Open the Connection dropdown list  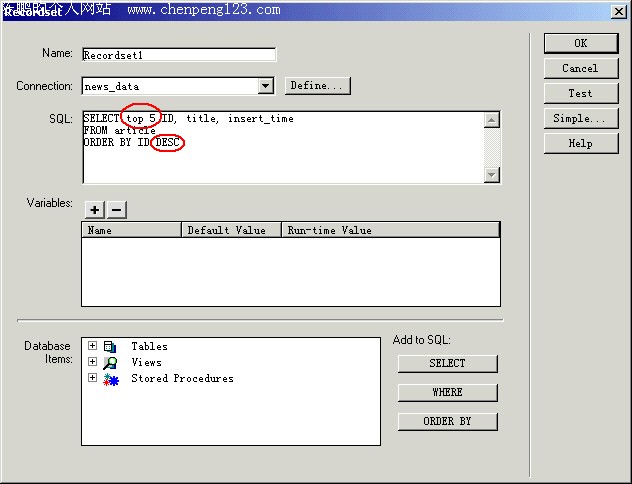[265, 86]
